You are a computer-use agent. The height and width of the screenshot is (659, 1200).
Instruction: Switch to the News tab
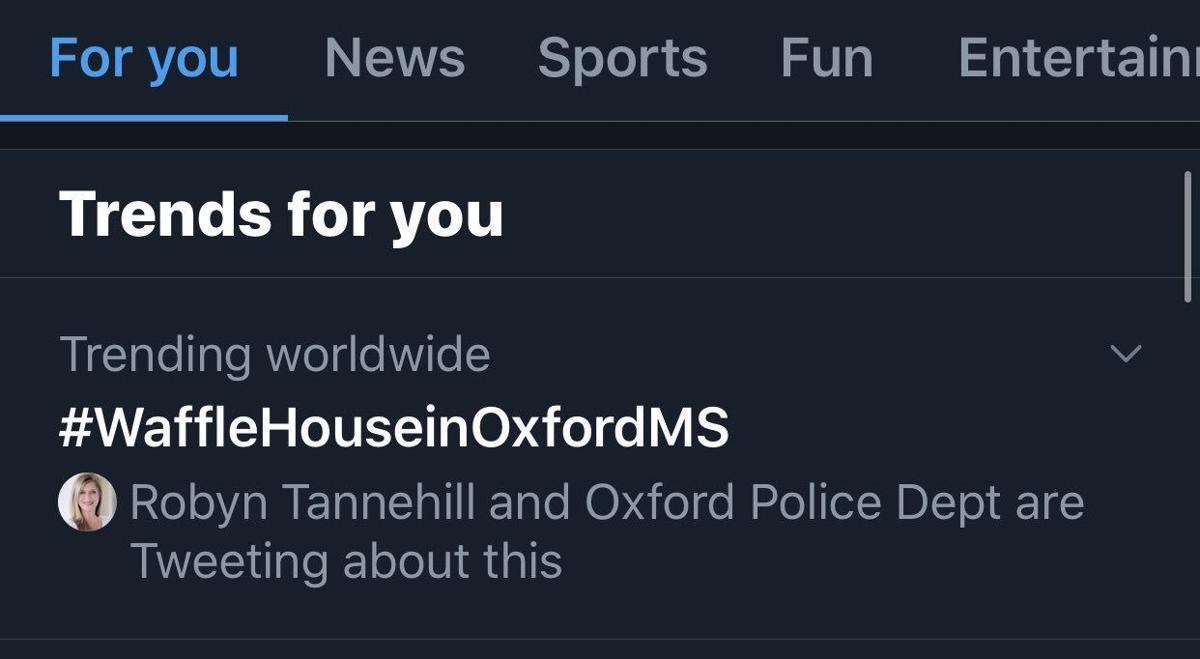pos(395,57)
